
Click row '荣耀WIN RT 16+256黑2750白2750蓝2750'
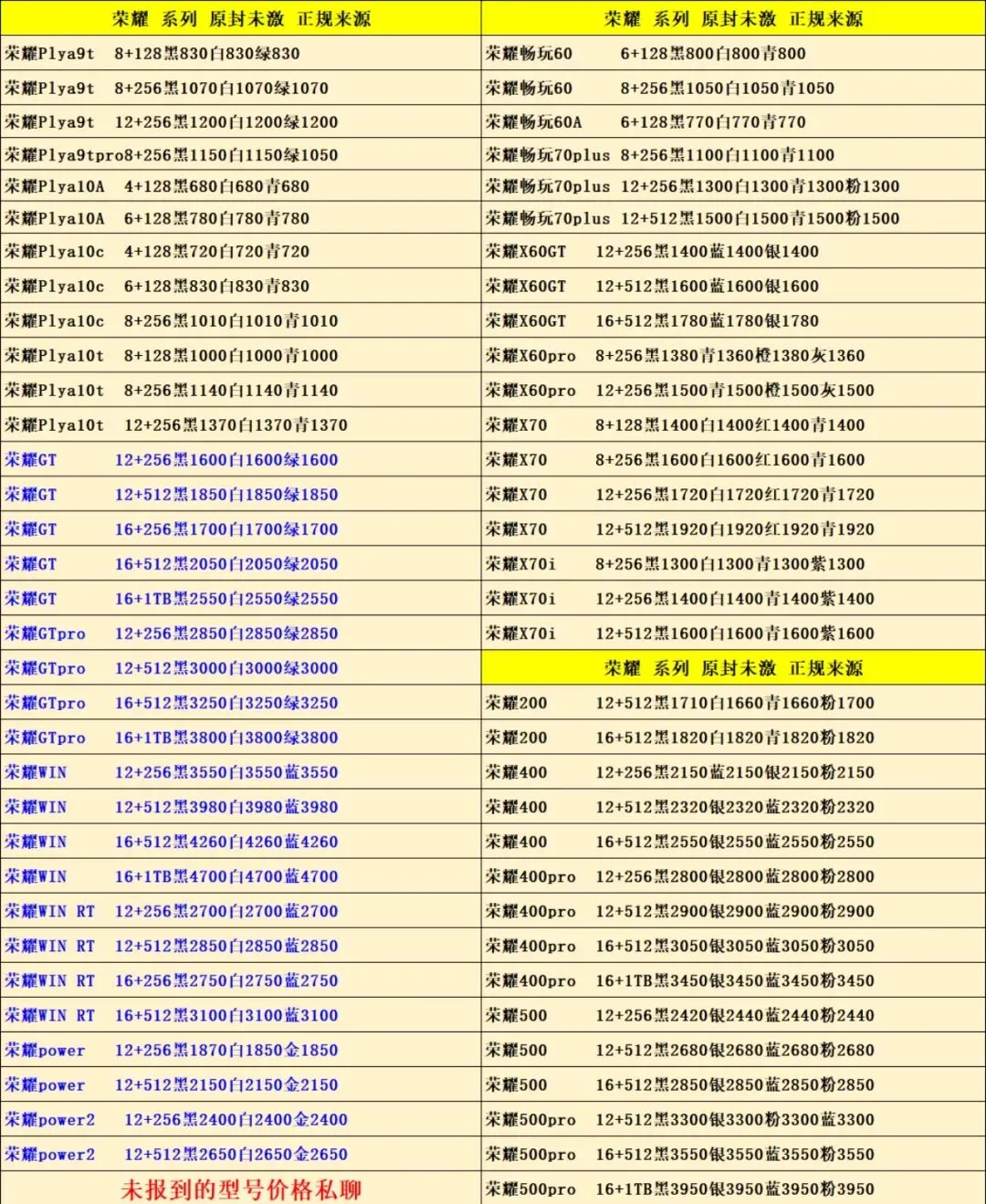click(241, 980)
